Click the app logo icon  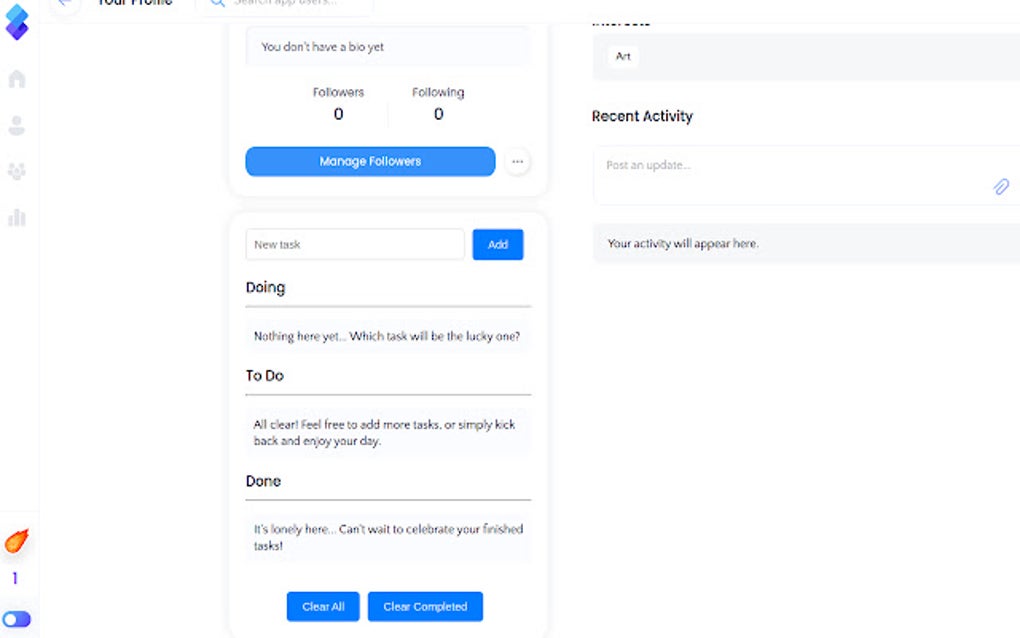tap(17, 22)
